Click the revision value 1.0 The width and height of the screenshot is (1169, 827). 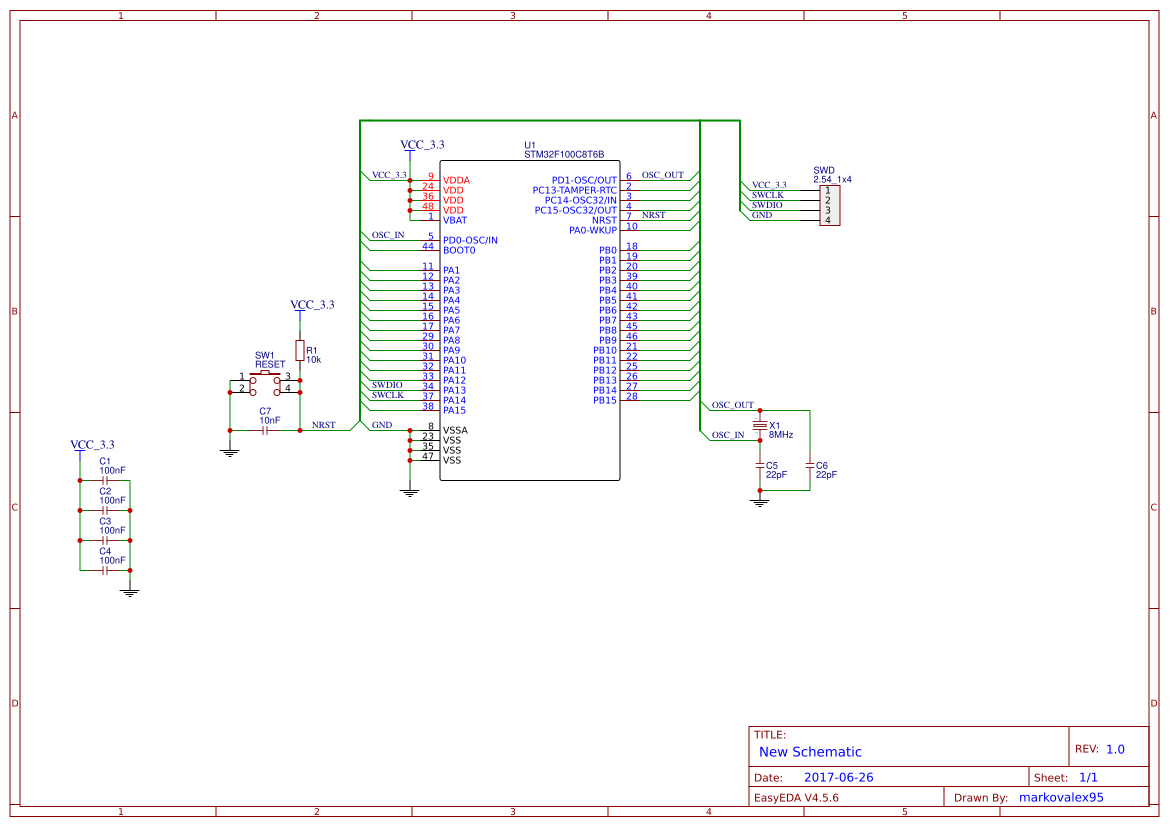[1115, 749]
